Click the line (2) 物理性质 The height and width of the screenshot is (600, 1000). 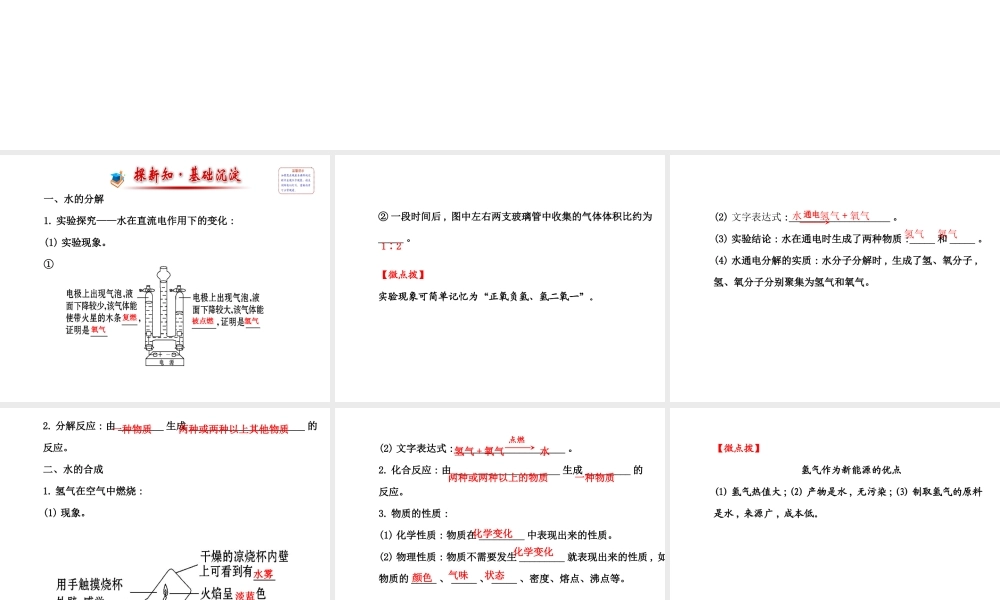522,557
